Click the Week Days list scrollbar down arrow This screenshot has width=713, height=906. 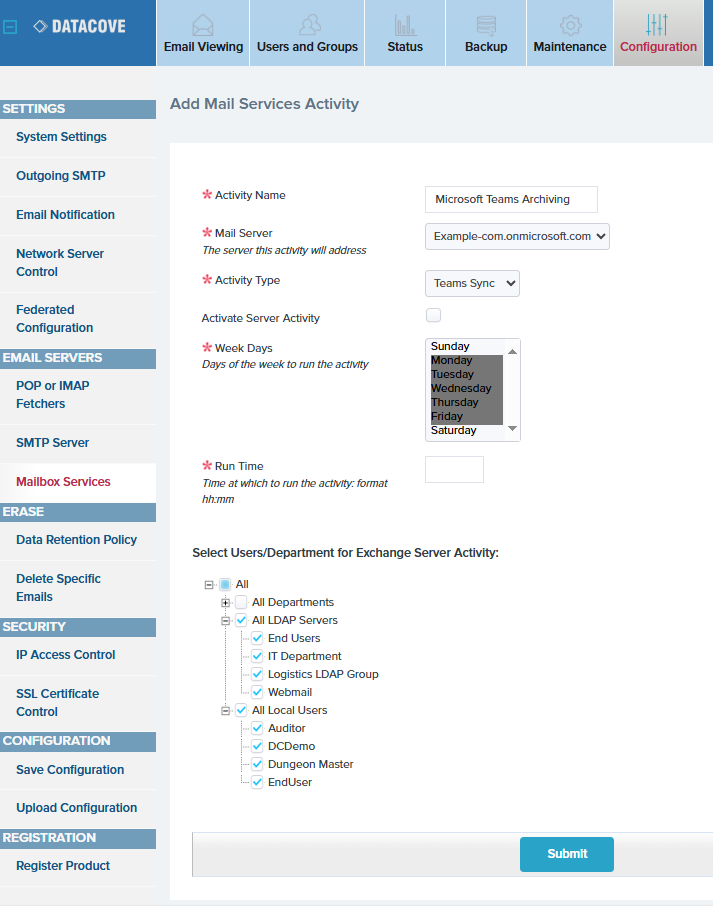[512, 429]
